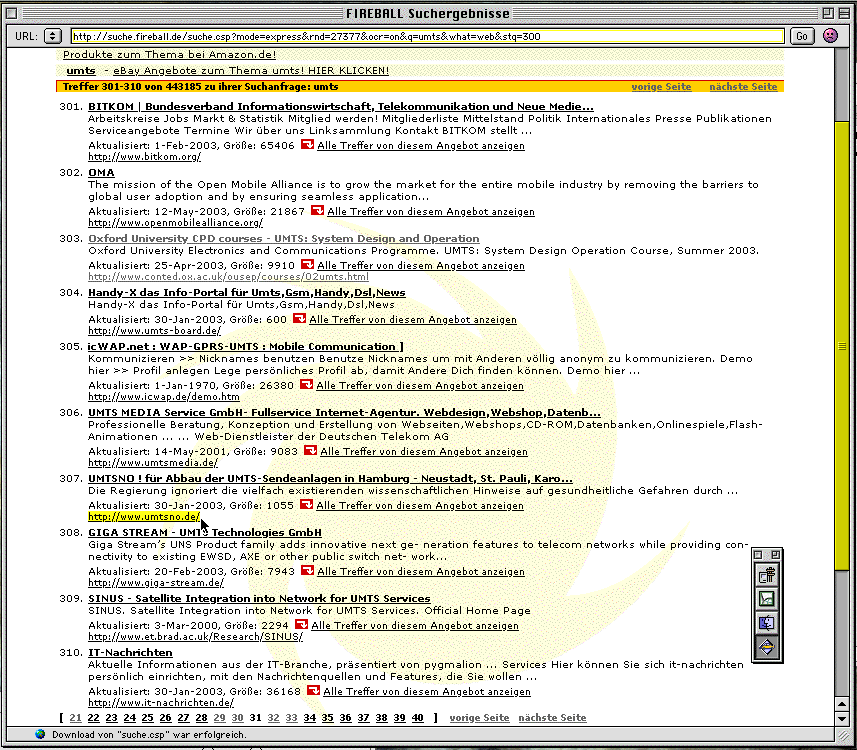Click the pink smiley icon beside the Go button
The width and height of the screenshot is (857, 750).
[830, 36]
